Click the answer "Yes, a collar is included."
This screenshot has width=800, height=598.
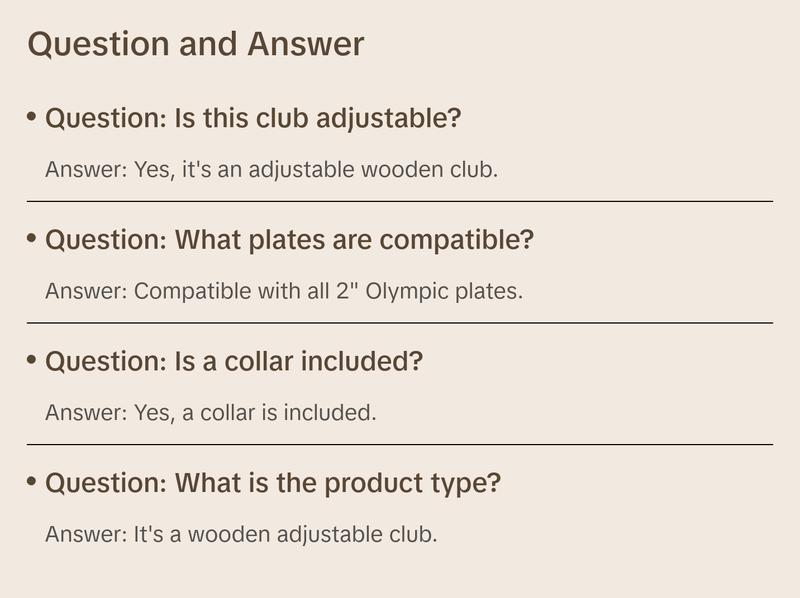pos(210,412)
